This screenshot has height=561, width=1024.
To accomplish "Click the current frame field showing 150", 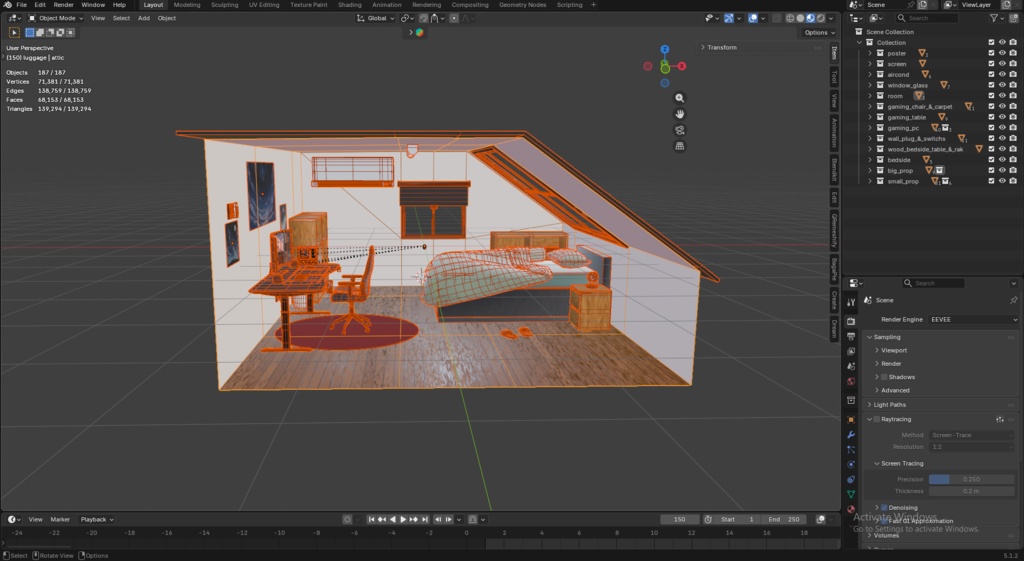I will click(x=680, y=520).
